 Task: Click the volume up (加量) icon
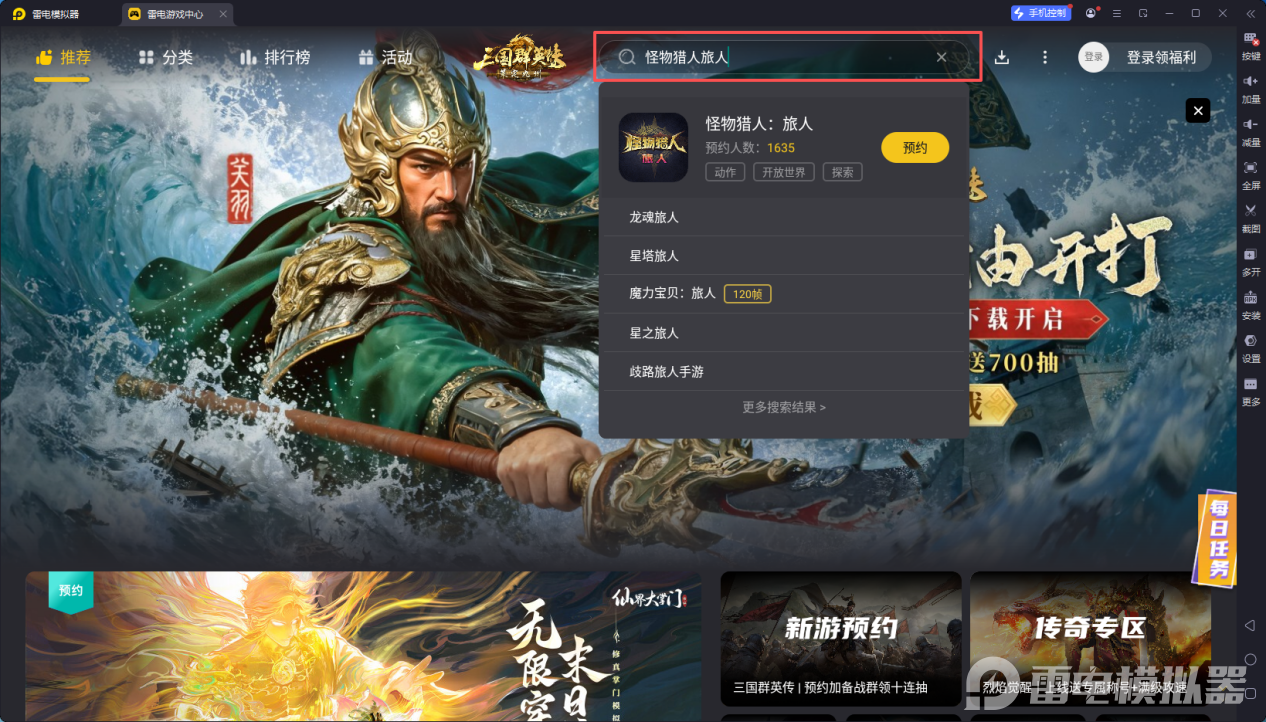(x=1250, y=87)
